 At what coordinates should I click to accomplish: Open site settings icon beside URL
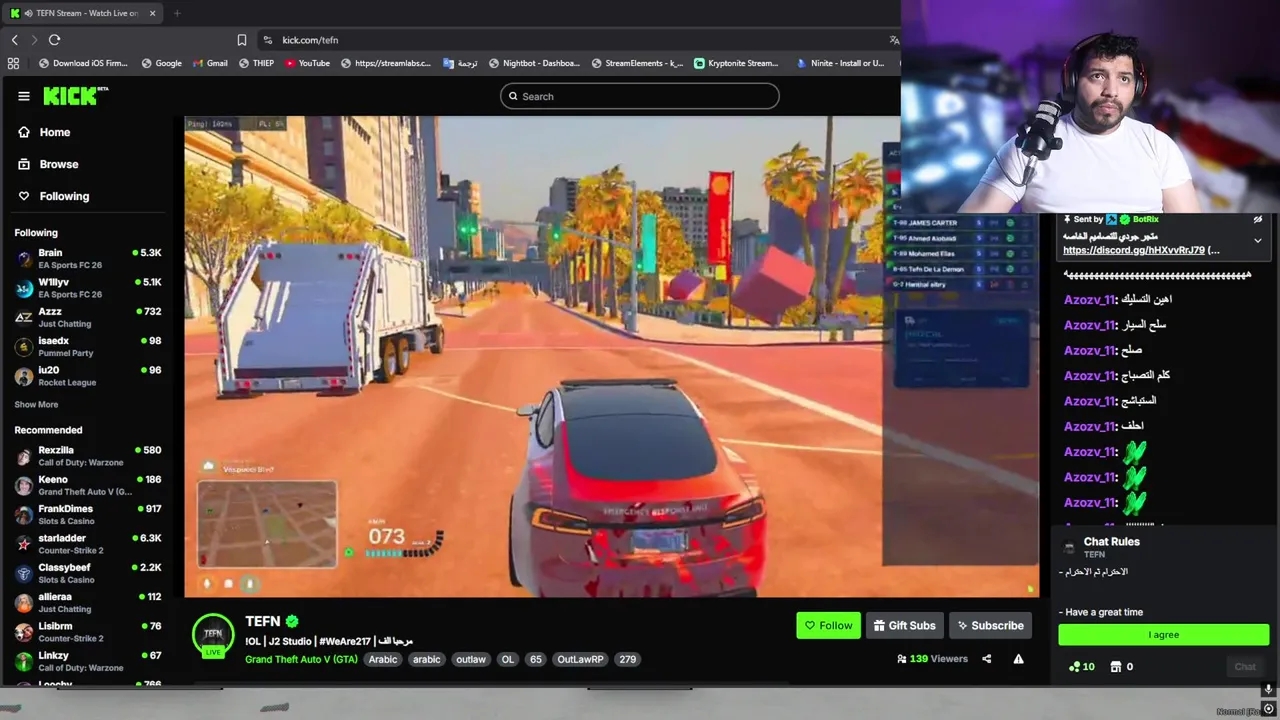point(267,40)
